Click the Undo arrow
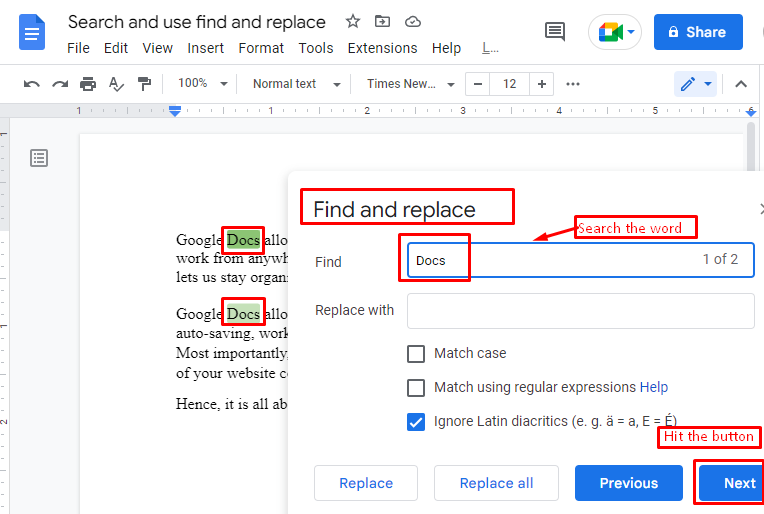 32,84
